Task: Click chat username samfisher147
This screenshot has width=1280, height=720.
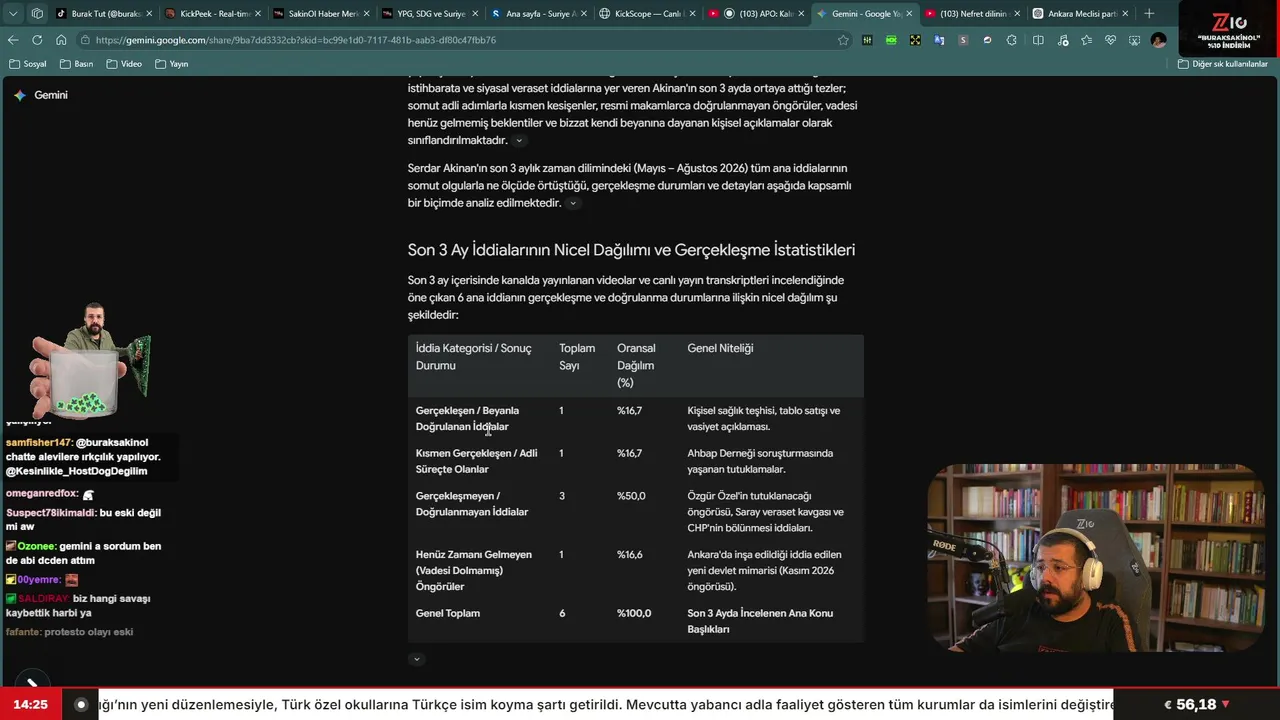Action: tap(39, 442)
